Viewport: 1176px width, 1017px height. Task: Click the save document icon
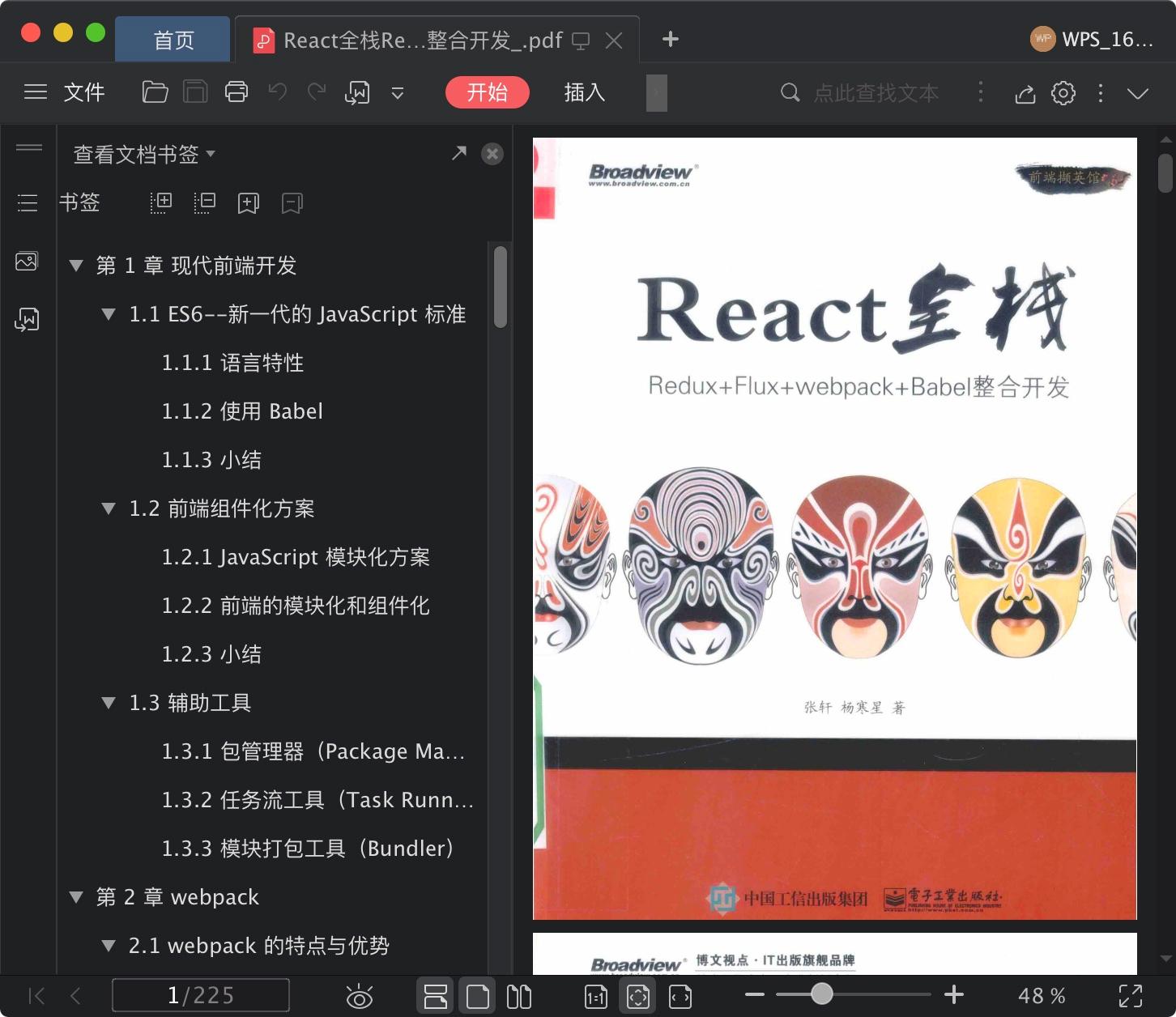pos(195,92)
